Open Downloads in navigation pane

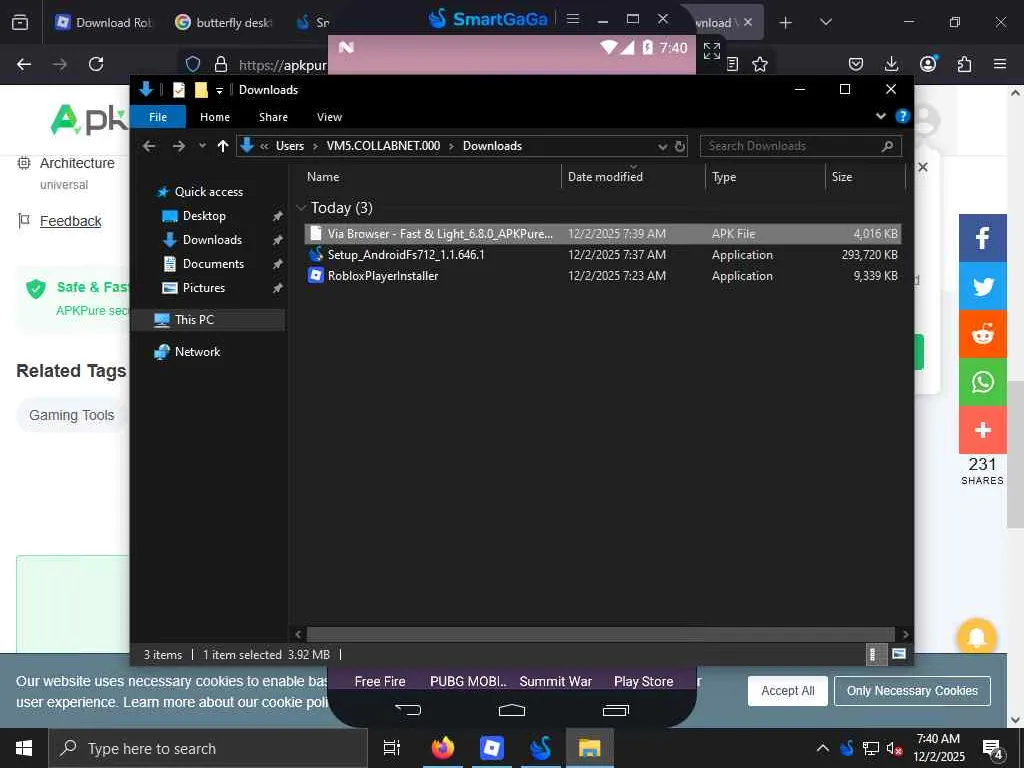click(x=212, y=240)
